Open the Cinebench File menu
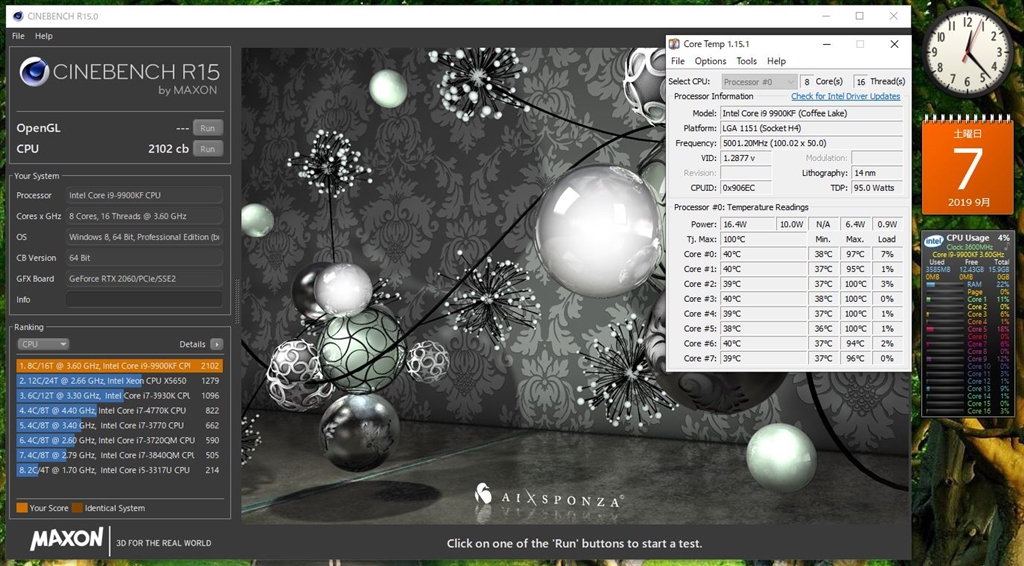This screenshot has width=1024, height=566. [x=18, y=36]
